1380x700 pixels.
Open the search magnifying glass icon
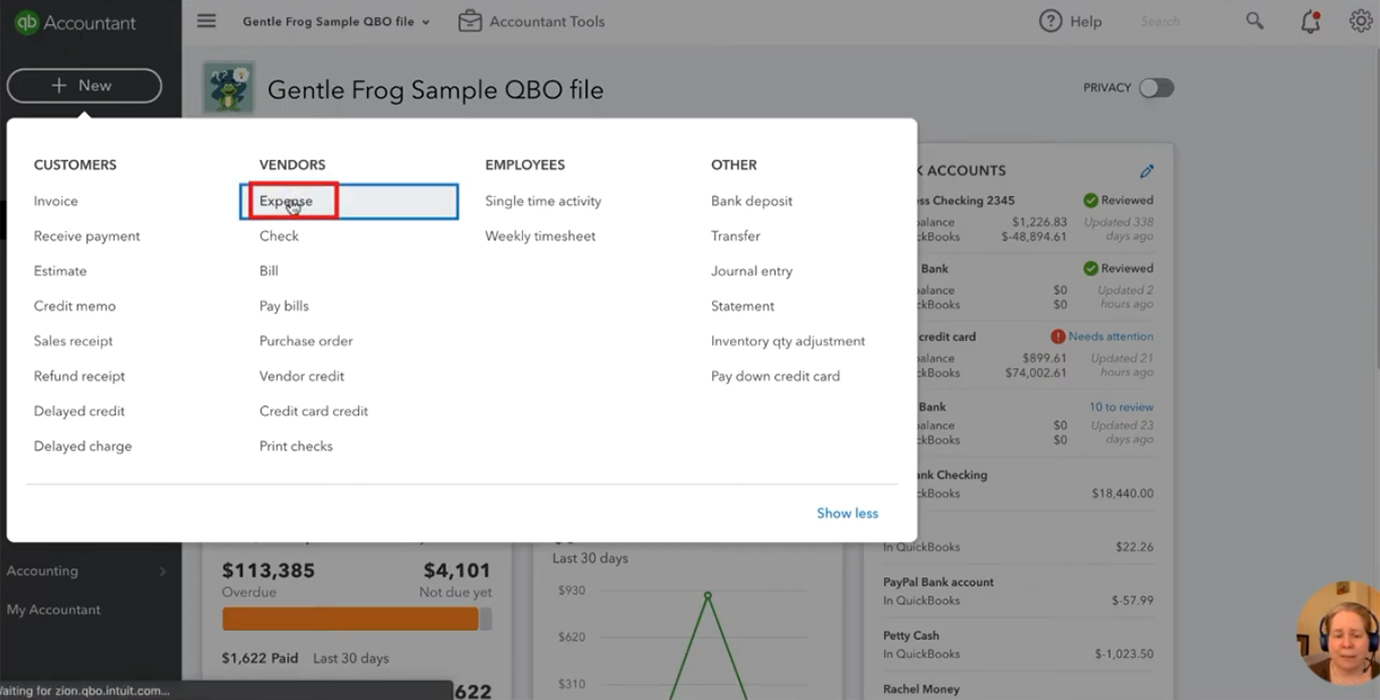pyautogui.click(x=1254, y=21)
